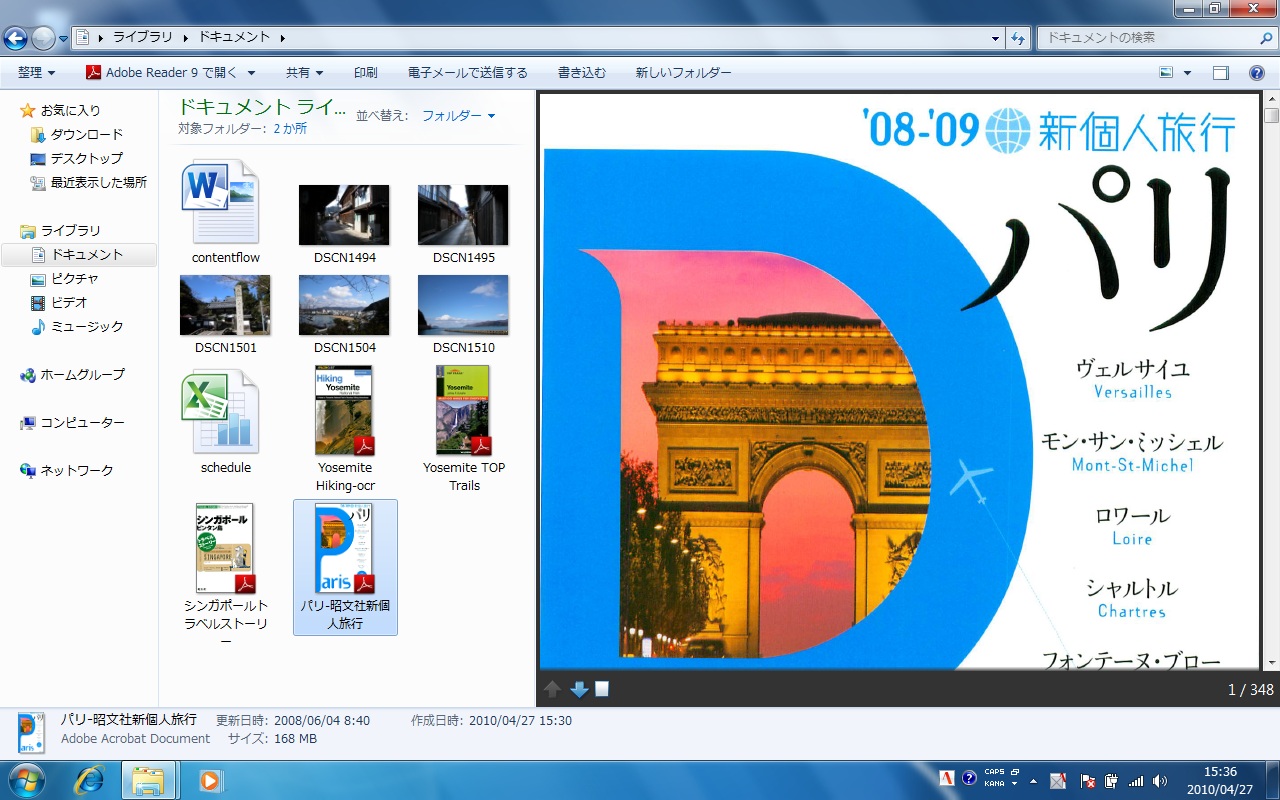
Task: Open Help via the question mark icon
Action: pyautogui.click(x=1257, y=72)
